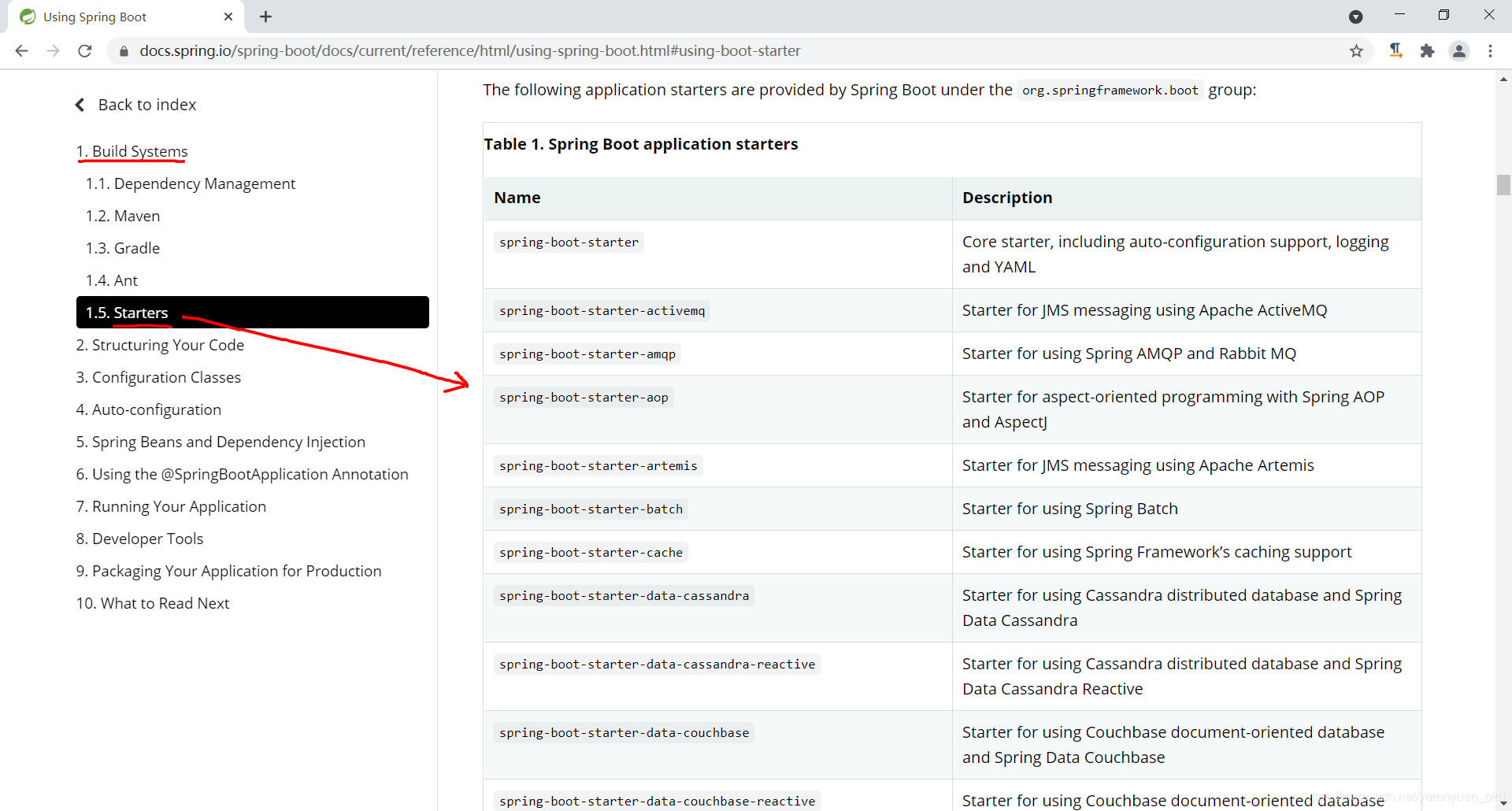The width and height of the screenshot is (1512, 811).
Task: Click spring-boot-starter-aop in the table
Action: click(x=584, y=397)
